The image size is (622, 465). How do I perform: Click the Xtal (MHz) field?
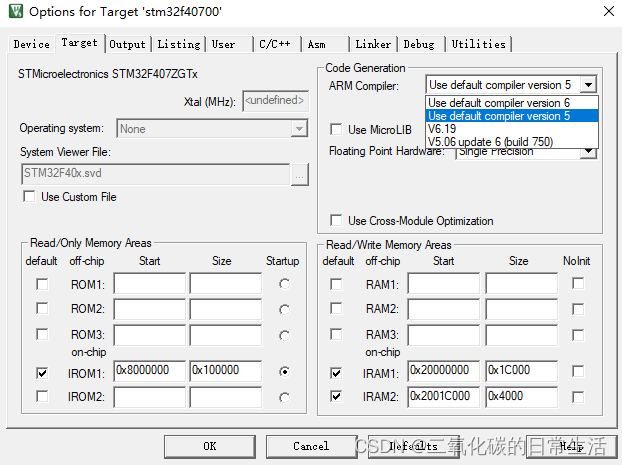click(x=275, y=100)
